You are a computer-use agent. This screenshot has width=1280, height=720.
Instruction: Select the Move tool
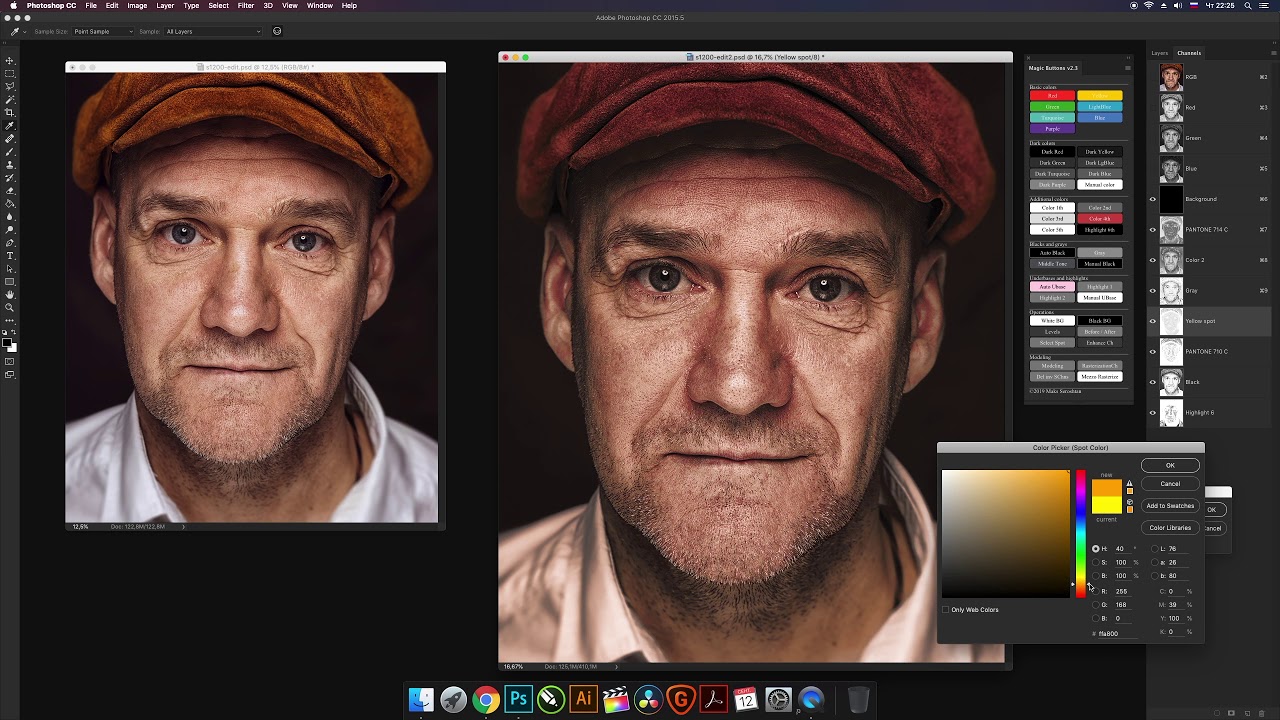[x=9, y=60]
